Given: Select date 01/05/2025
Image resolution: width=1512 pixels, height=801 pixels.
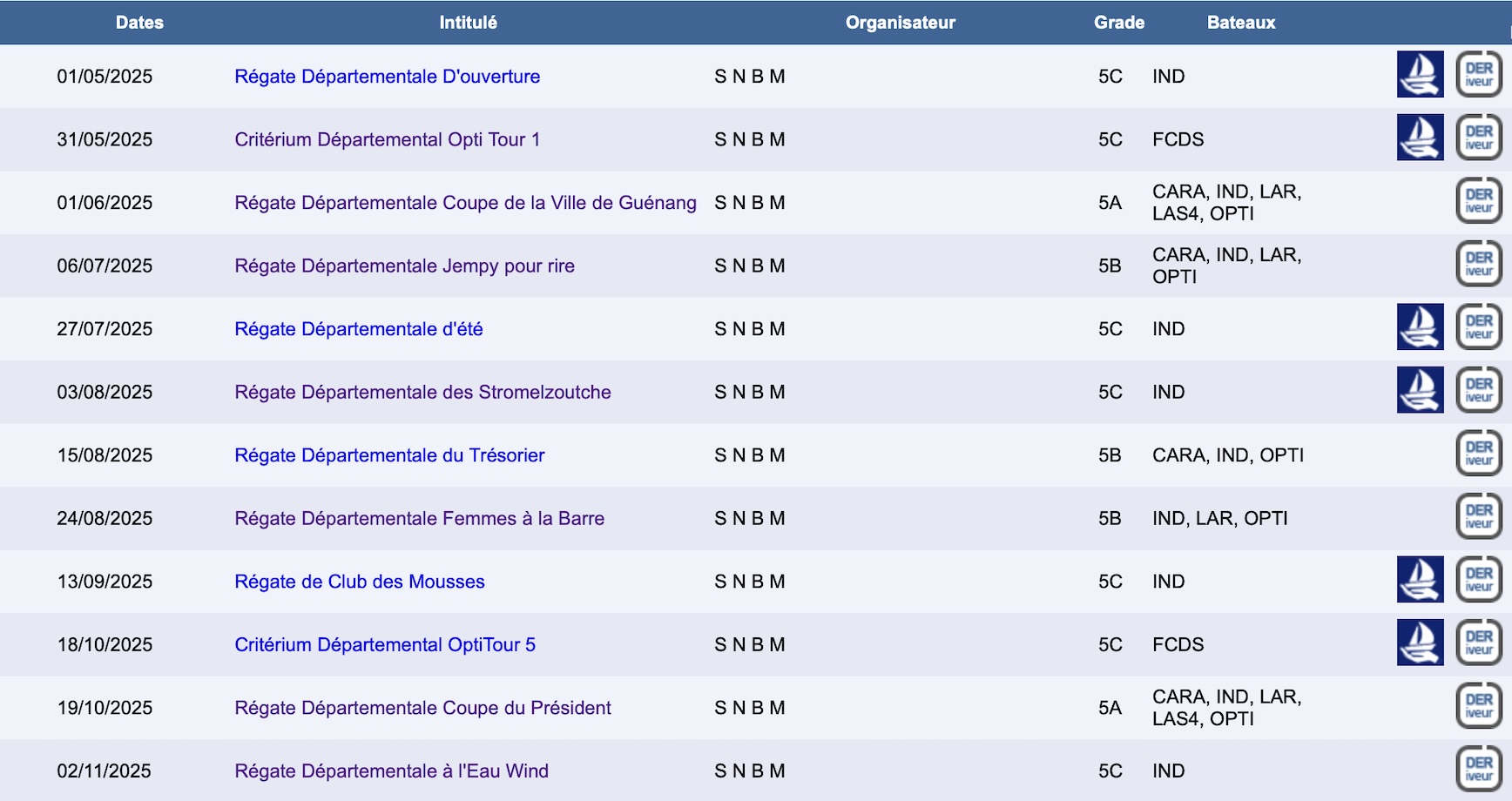Looking at the screenshot, I should click(105, 77).
